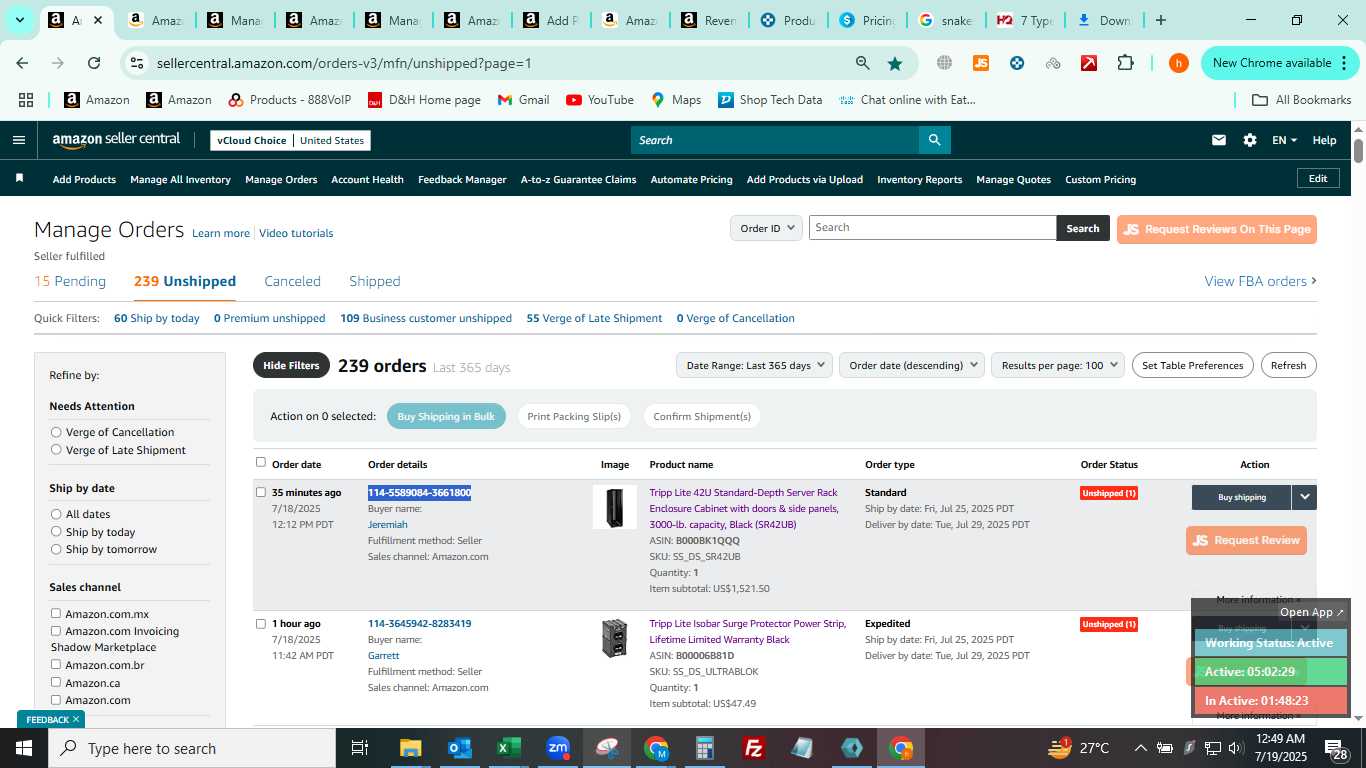1366x768 pixels.
Task: Check the Amazon.com.mx sales channel box
Action: [56, 613]
